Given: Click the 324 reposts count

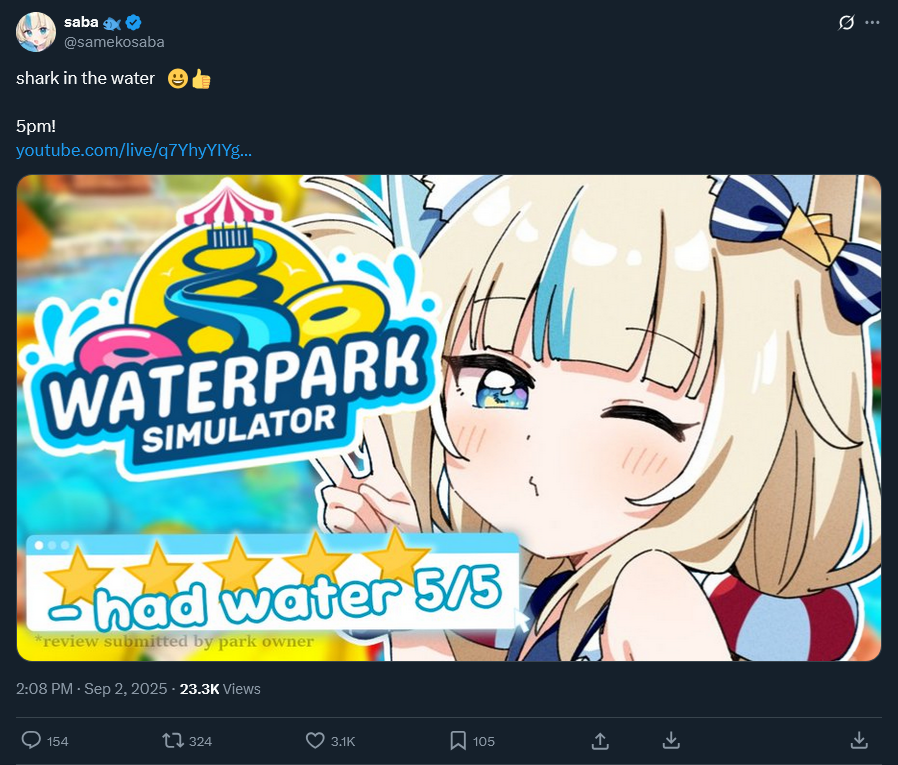Looking at the screenshot, I should point(200,742).
